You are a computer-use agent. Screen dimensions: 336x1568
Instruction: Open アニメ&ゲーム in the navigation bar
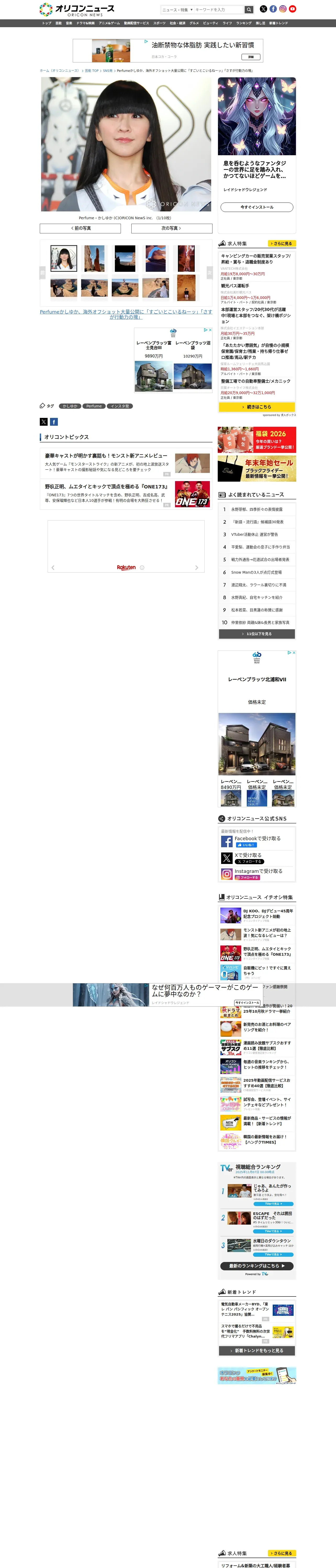(109, 23)
